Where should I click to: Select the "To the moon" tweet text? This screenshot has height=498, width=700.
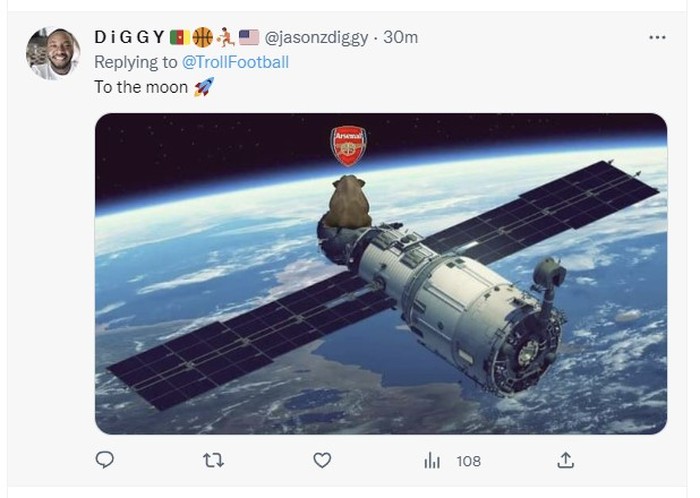(139, 87)
